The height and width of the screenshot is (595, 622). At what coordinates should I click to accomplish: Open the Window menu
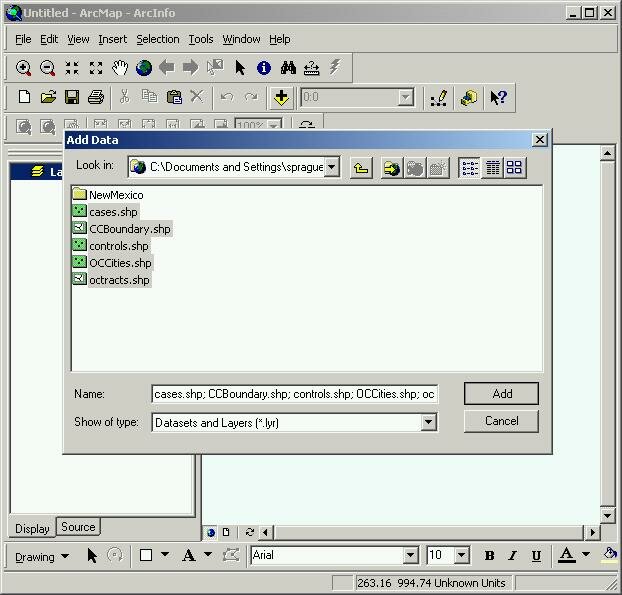241,39
